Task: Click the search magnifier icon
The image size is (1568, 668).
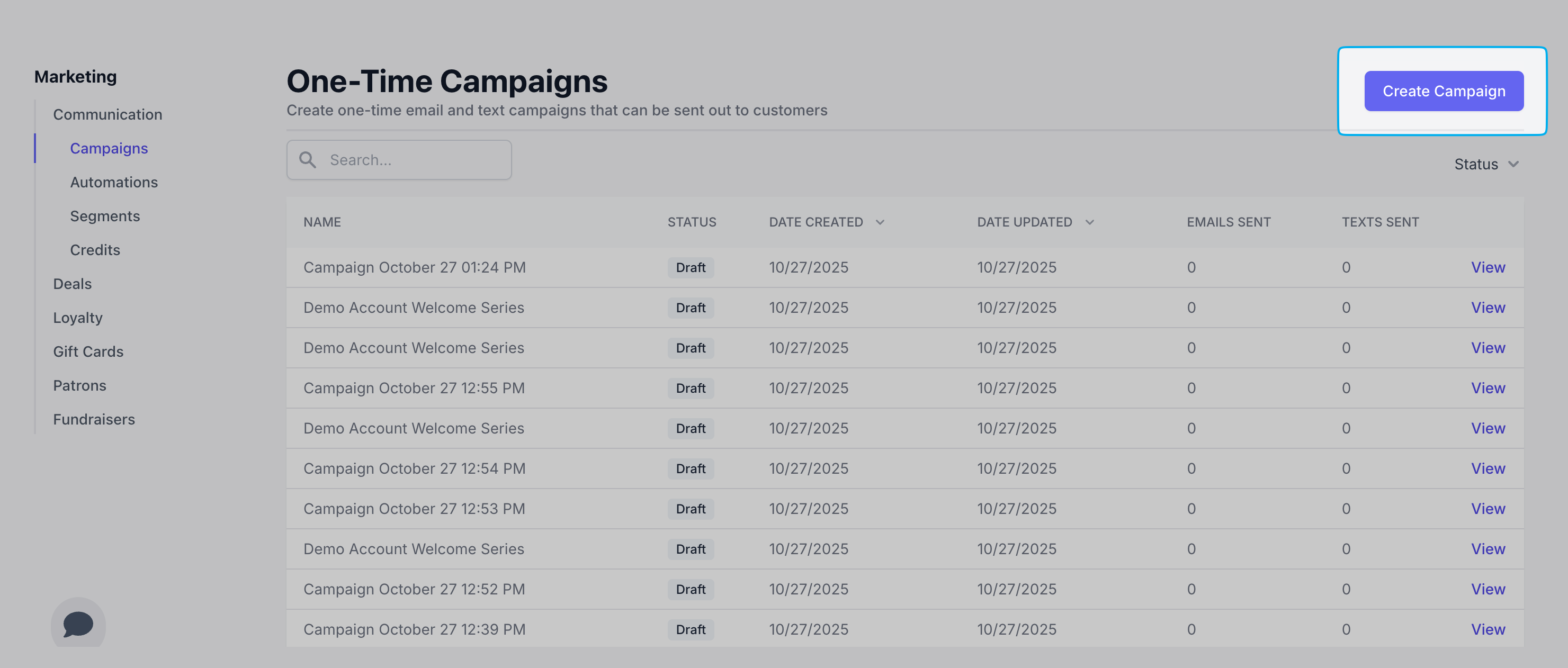Action: (307, 160)
